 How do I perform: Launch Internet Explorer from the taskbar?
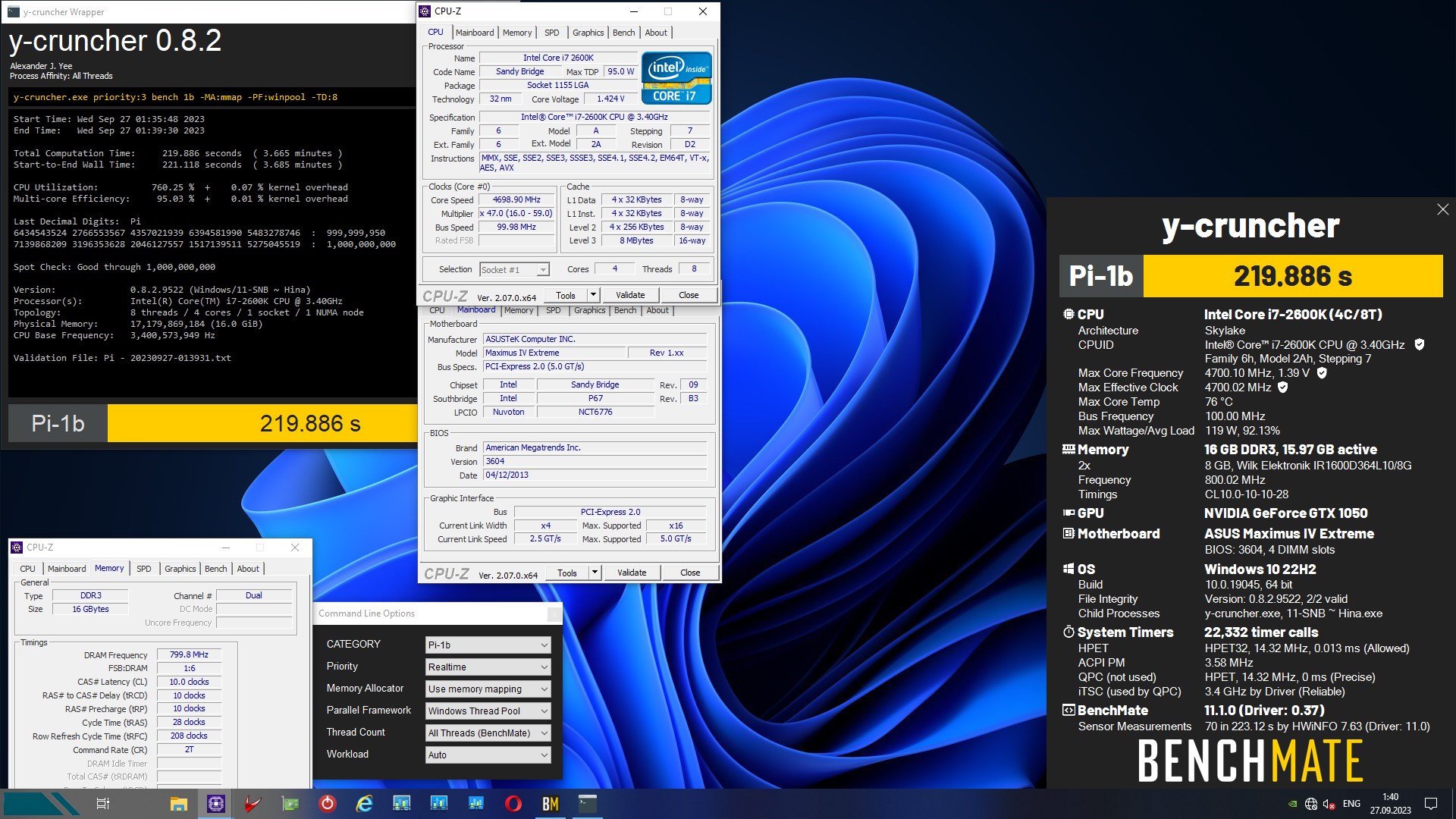point(365,804)
